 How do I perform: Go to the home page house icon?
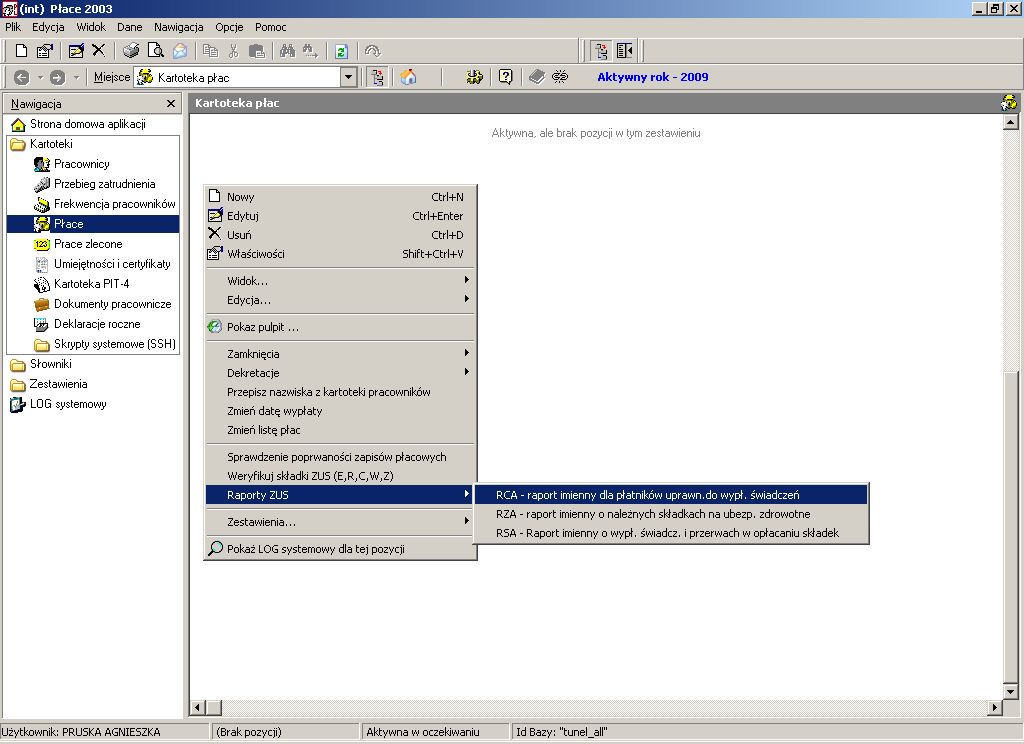point(408,77)
